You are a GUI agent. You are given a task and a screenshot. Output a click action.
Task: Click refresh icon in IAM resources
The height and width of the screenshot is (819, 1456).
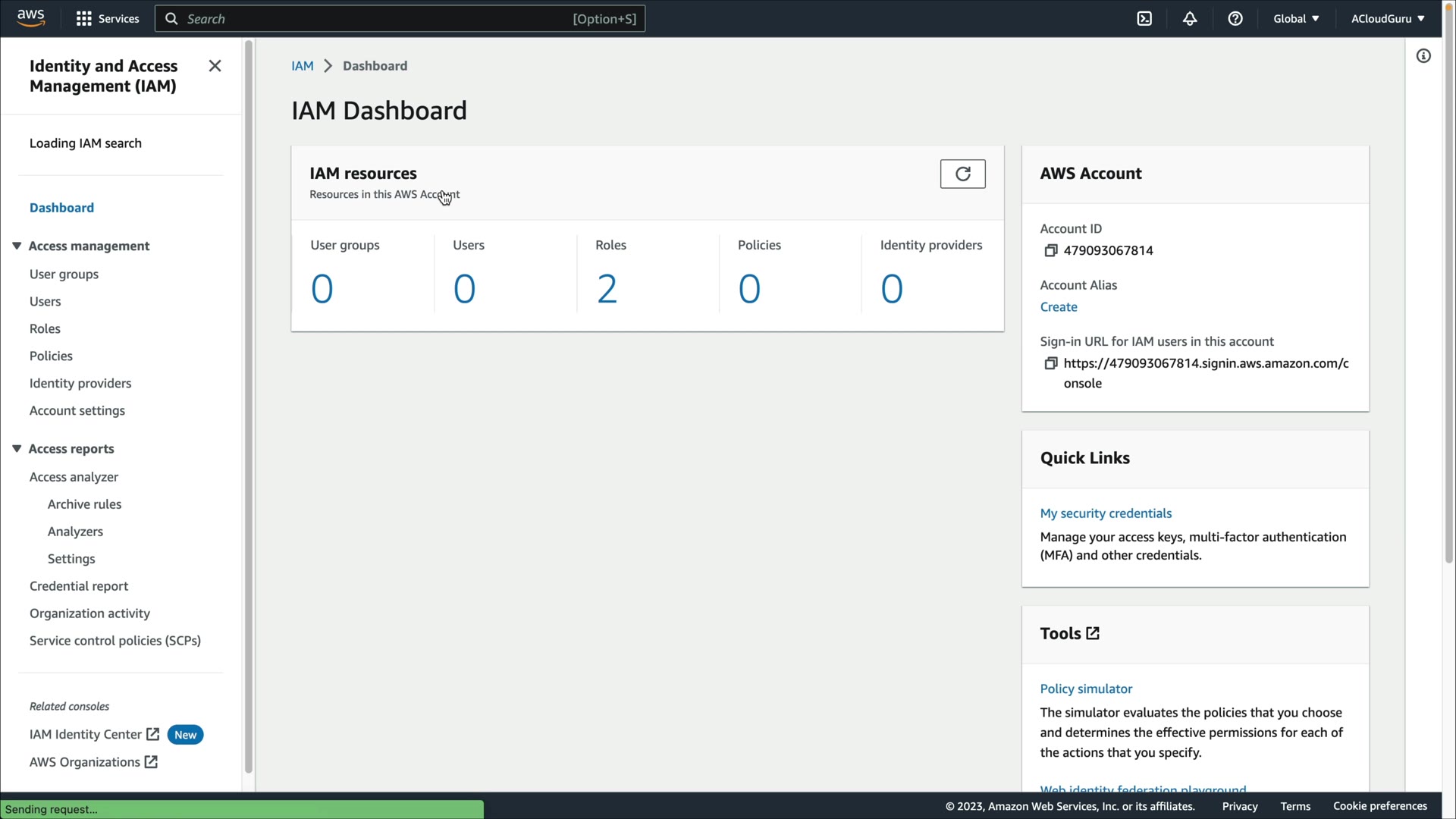coord(962,174)
